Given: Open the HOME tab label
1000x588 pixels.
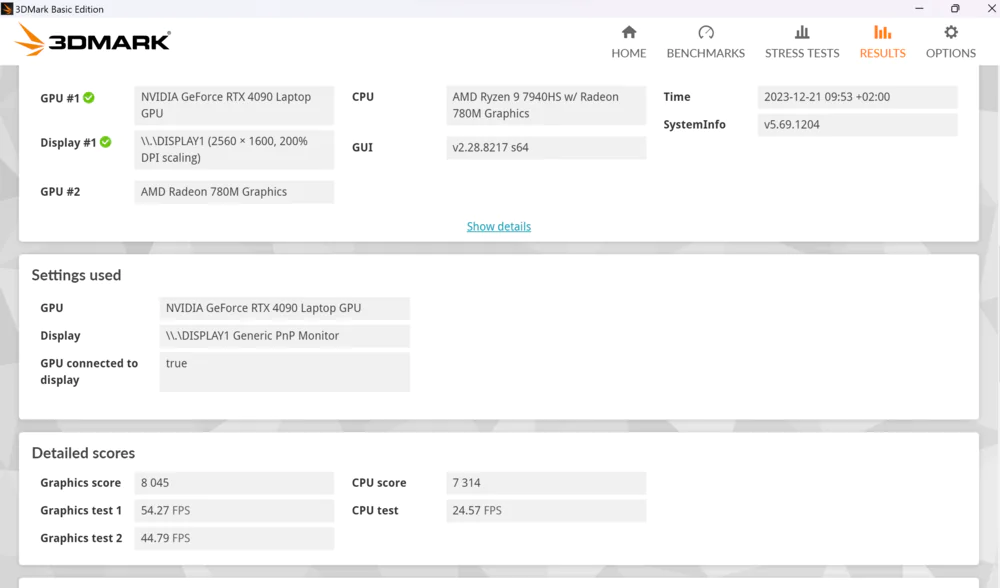Looking at the screenshot, I should (629, 53).
